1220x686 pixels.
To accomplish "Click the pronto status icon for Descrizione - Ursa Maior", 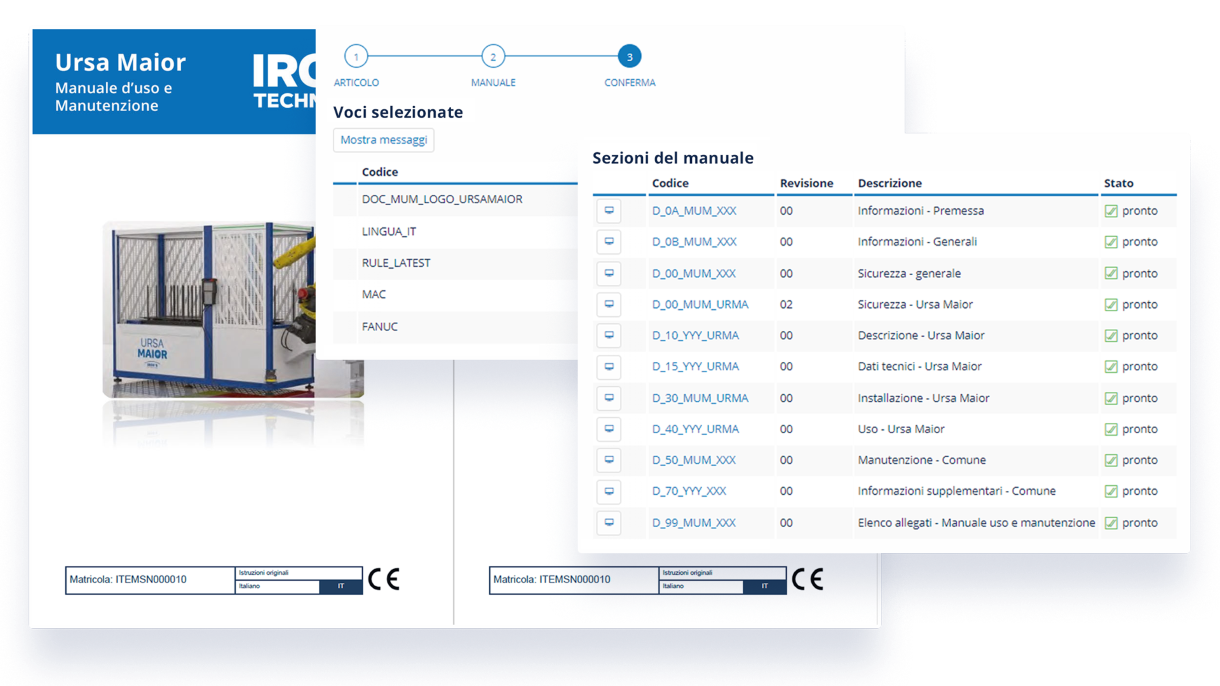I will coord(1111,335).
